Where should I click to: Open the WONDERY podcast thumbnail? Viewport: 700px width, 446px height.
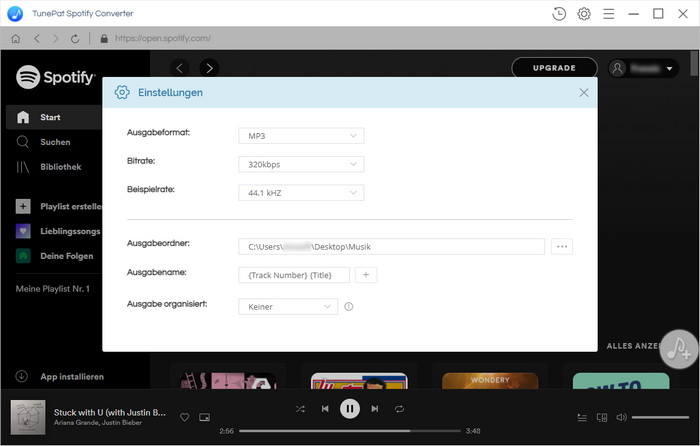(x=490, y=381)
